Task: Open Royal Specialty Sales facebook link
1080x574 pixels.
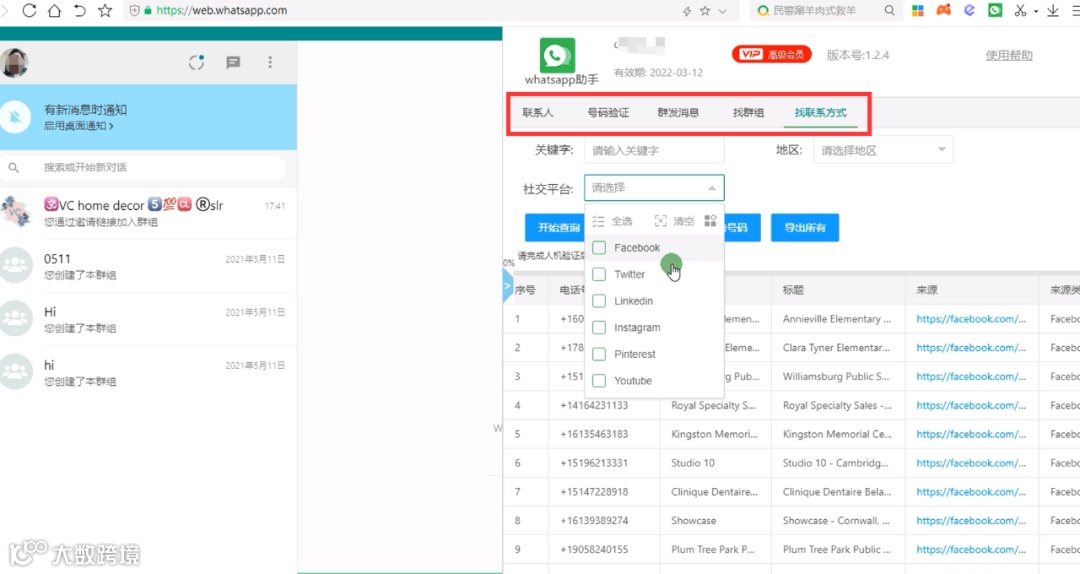Action: point(971,405)
